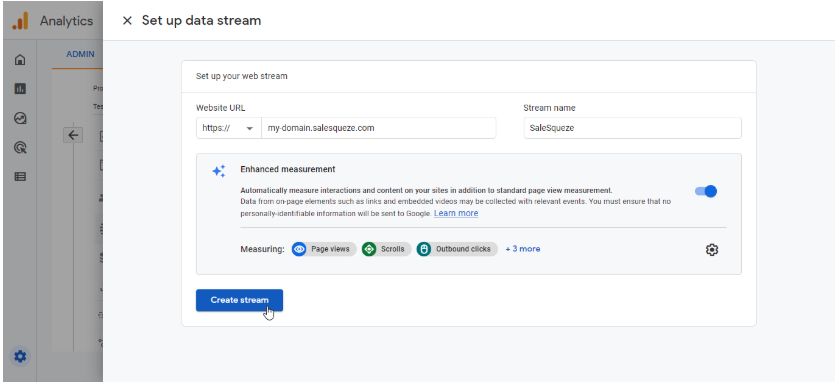Open the Advertising target icon
The width and height of the screenshot is (839, 384).
pyautogui.click(x=20, y=148)
